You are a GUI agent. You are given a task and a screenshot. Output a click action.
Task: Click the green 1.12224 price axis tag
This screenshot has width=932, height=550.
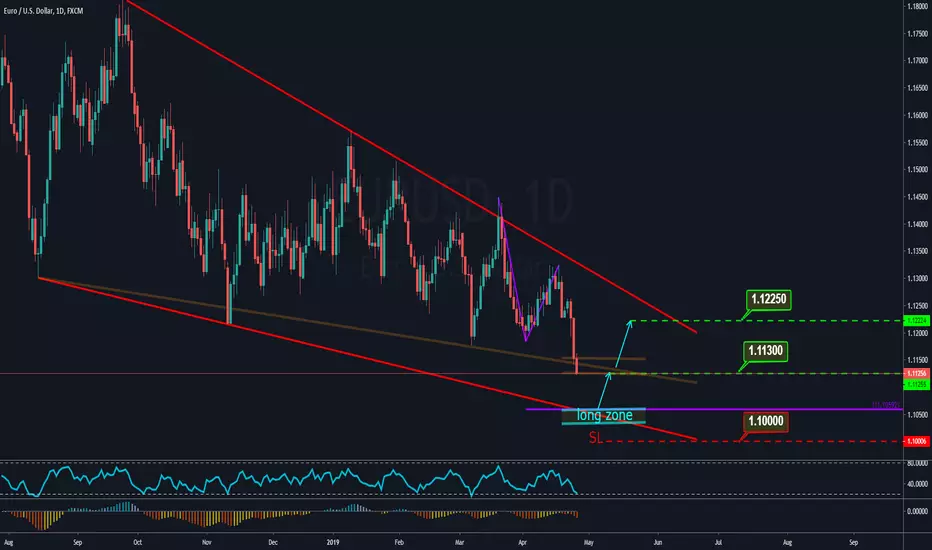tap(916, 321)
